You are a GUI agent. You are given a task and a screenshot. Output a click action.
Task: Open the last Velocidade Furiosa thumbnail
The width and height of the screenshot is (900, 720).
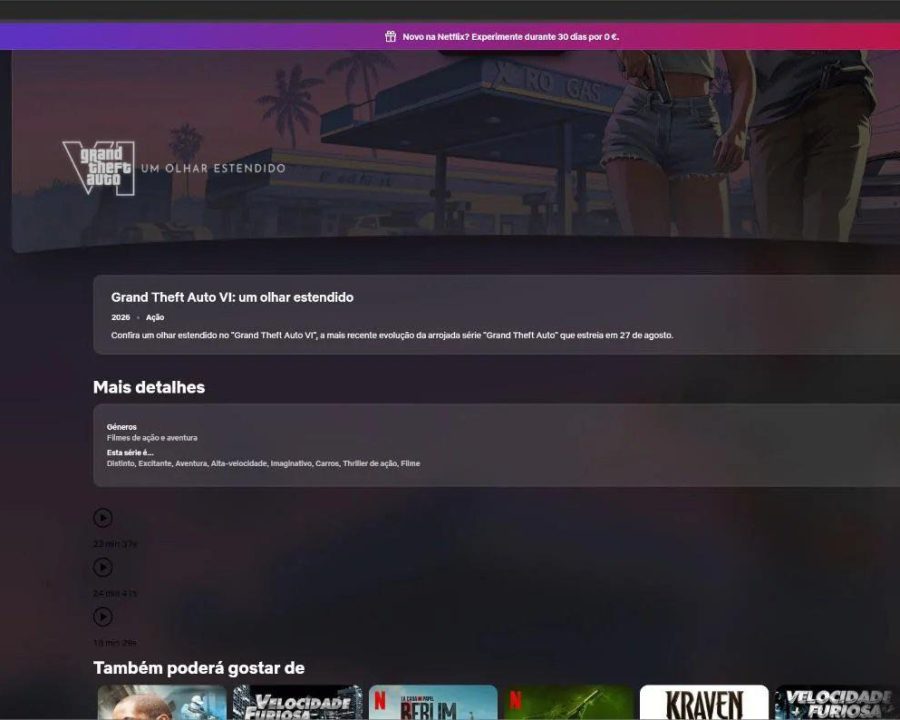pyautogui.click(x=837, y=702)
